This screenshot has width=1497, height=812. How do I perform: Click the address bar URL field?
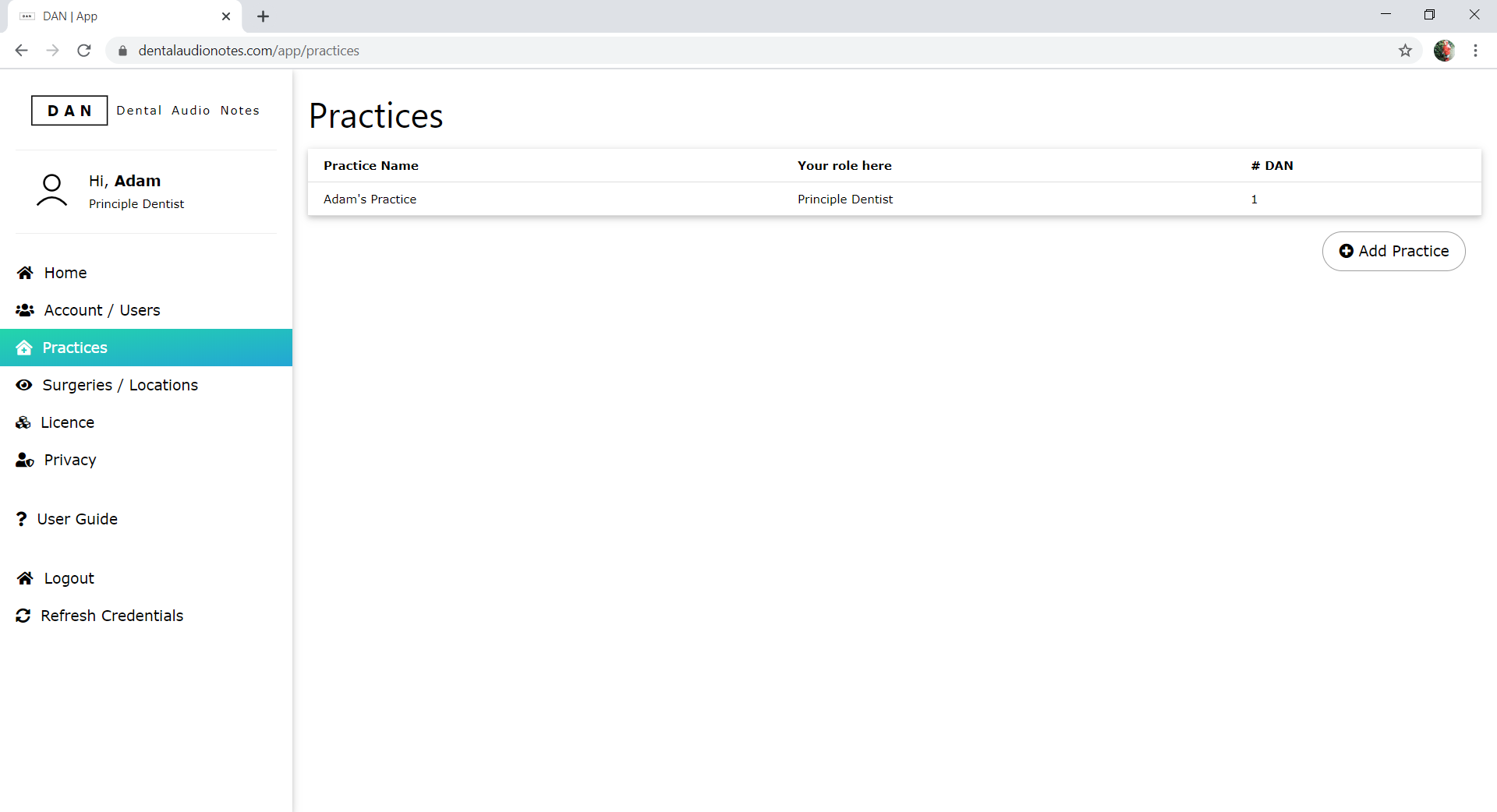click(702, 51)
